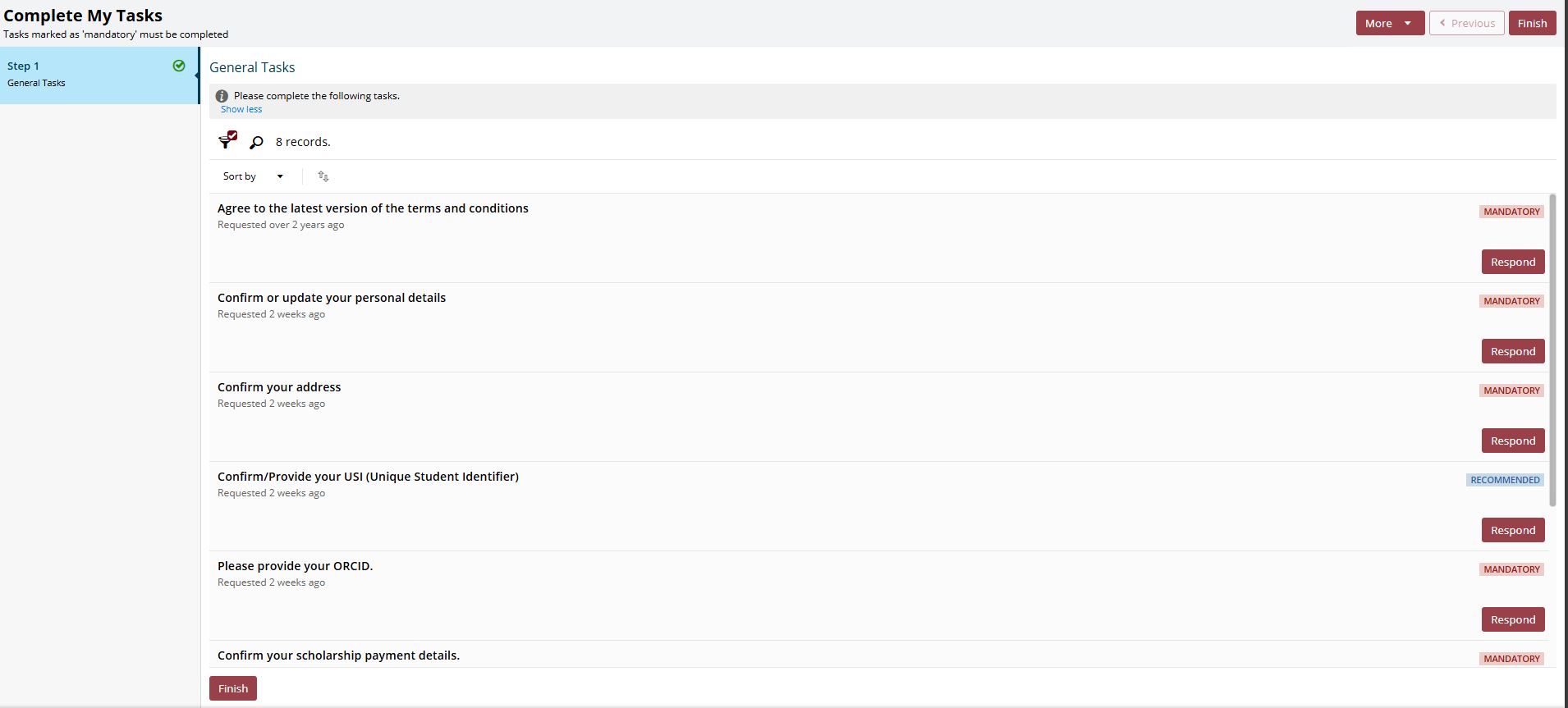The height and width of the screenshot is (708, 1568).
Task: Open the More dropdown menu
Action: pyautogui.click(x=1389, y=23)
